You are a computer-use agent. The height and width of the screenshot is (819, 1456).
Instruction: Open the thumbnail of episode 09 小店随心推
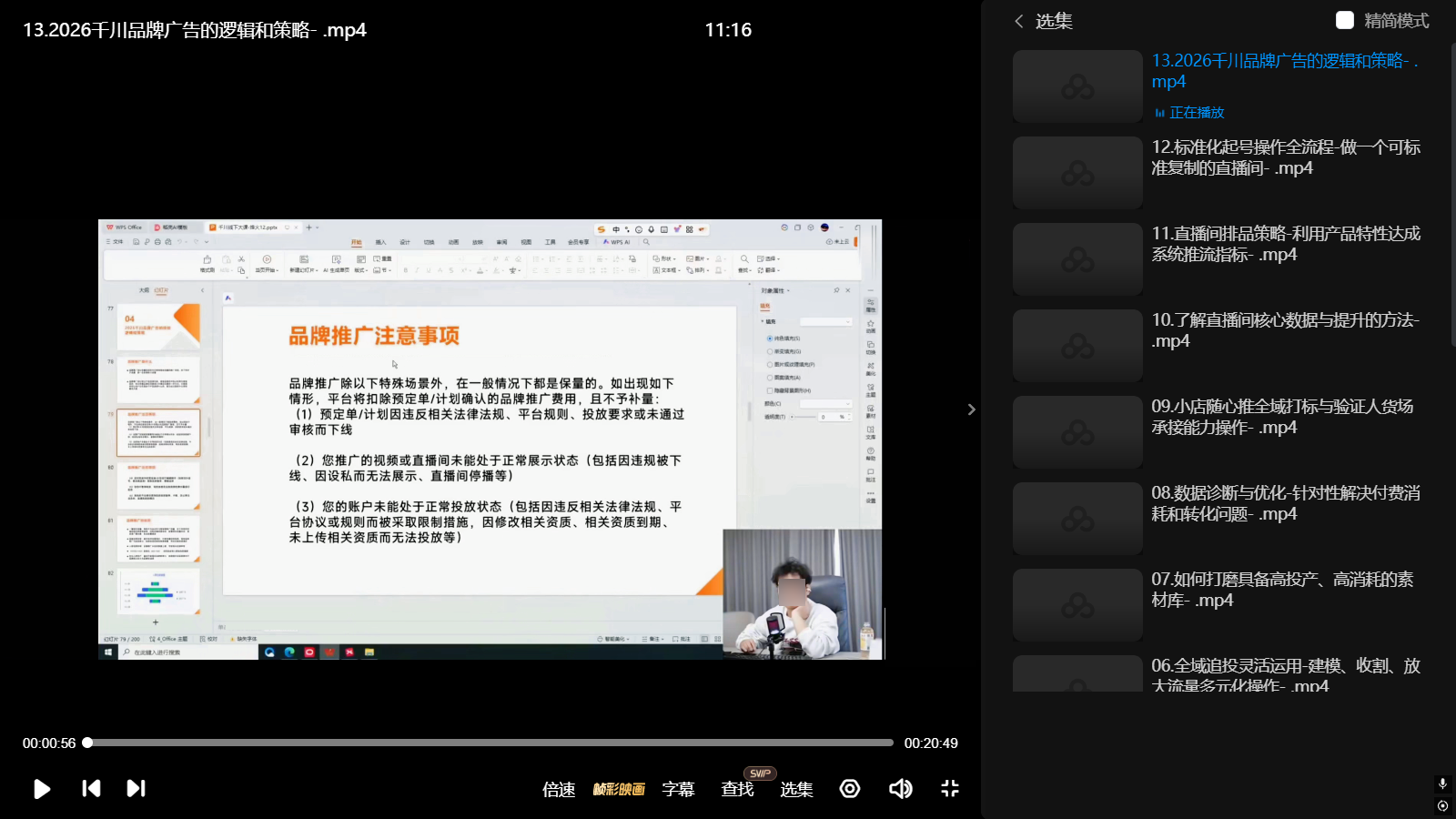[1077, 432]
